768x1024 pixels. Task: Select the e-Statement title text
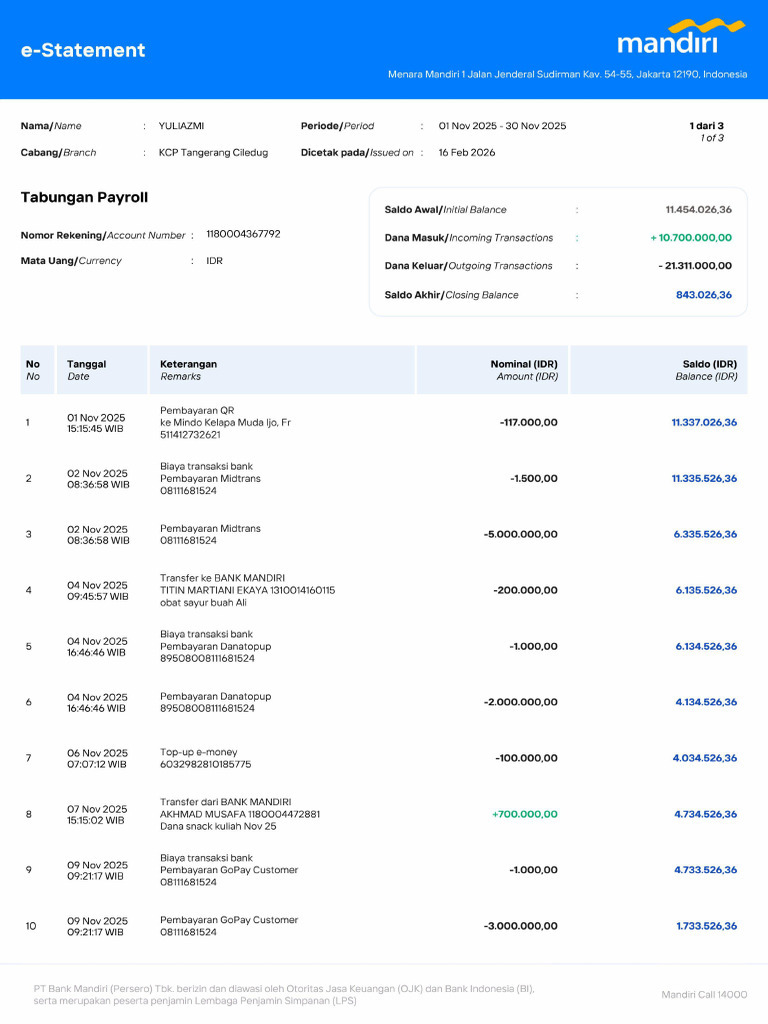[83, 50]
